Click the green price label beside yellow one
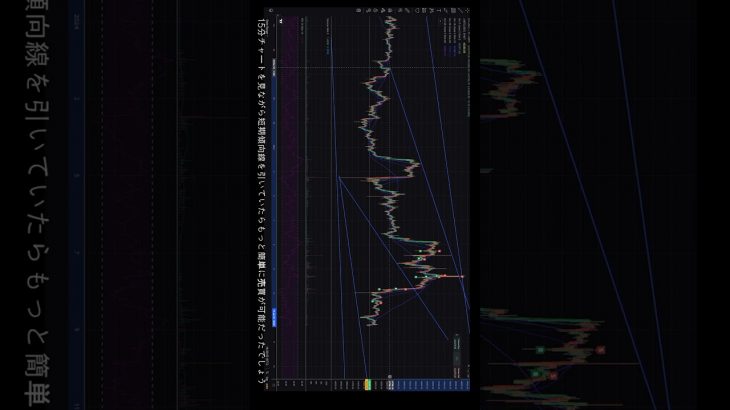This screenshot has width=730, height=410. 369,384
